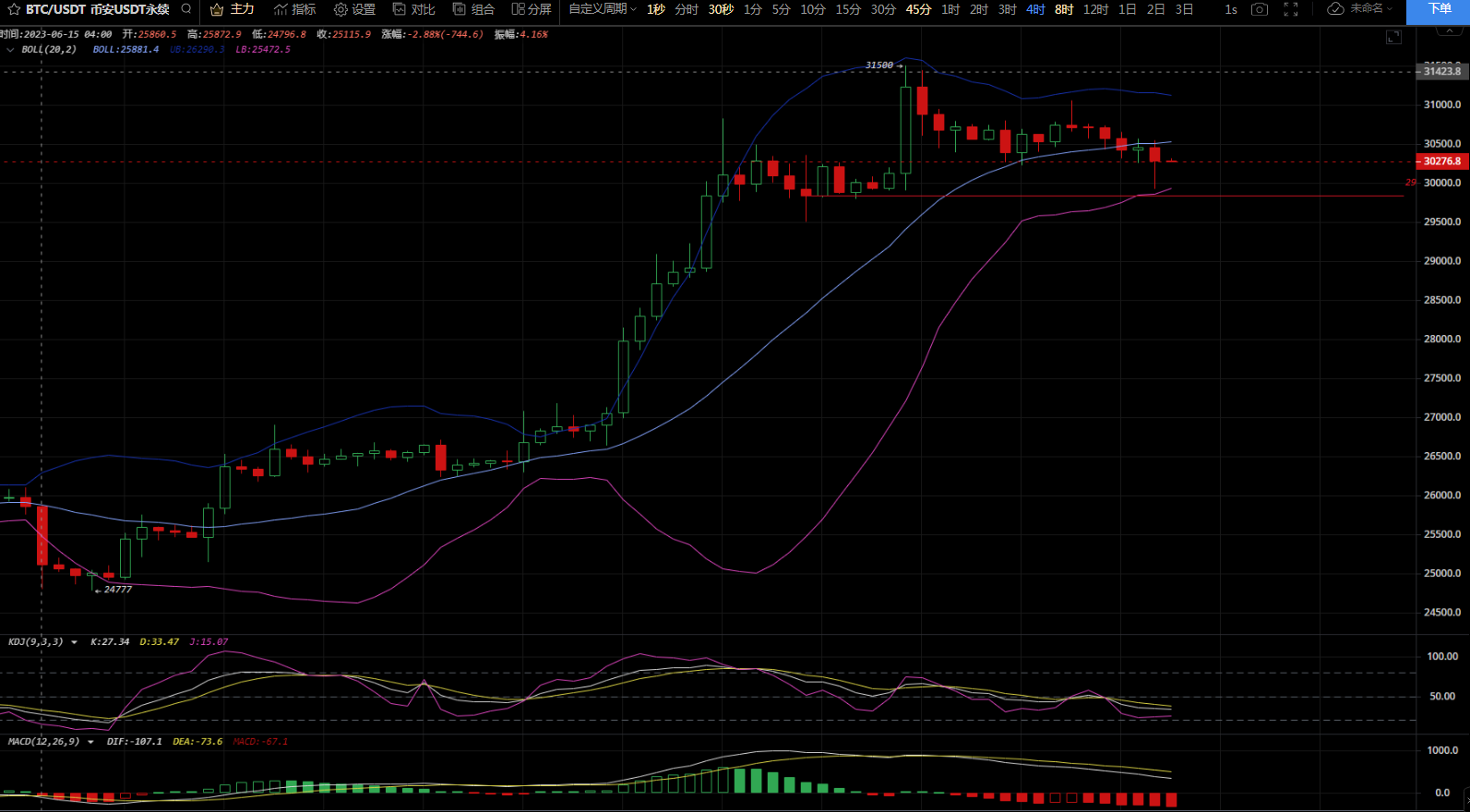This screenshot has height=812, width=1470.
Task: Switch to the 1日 daily period
Action: [1127, 9]
